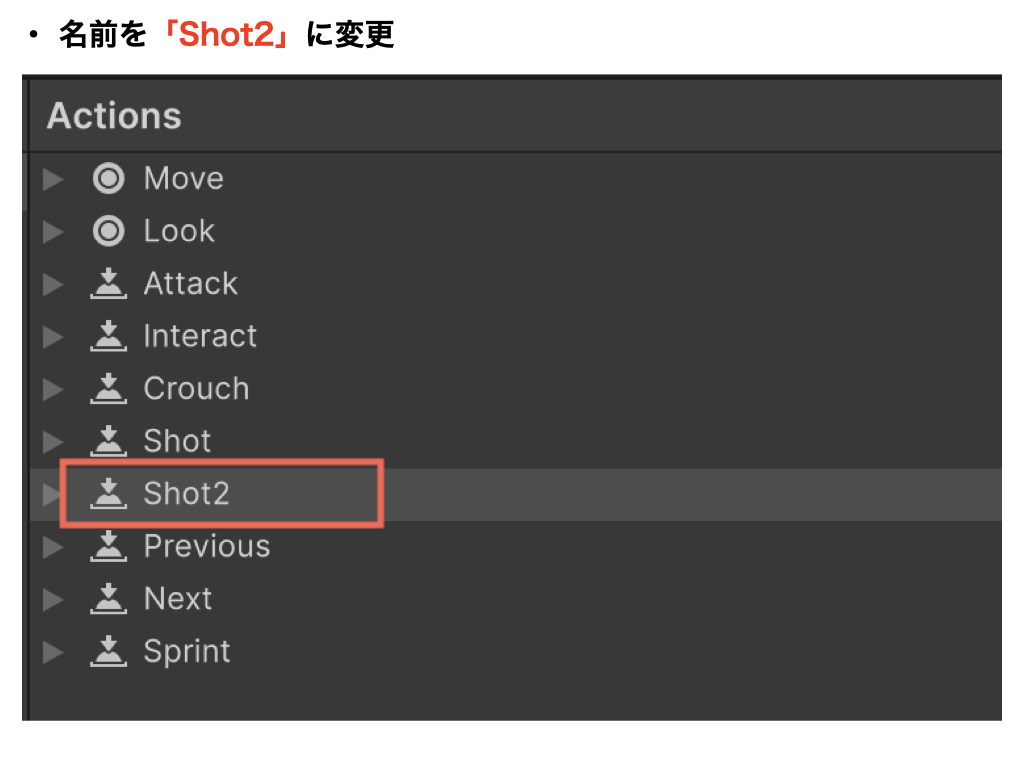
Task: Click the Actions panel header
Action: pyautogui.click(x=114, y=116)
